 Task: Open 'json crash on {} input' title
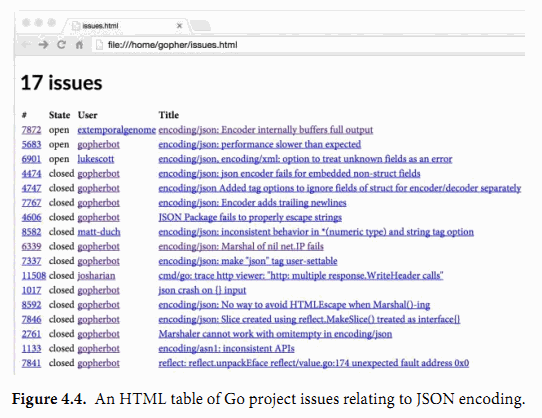click(x=202, y=290)
